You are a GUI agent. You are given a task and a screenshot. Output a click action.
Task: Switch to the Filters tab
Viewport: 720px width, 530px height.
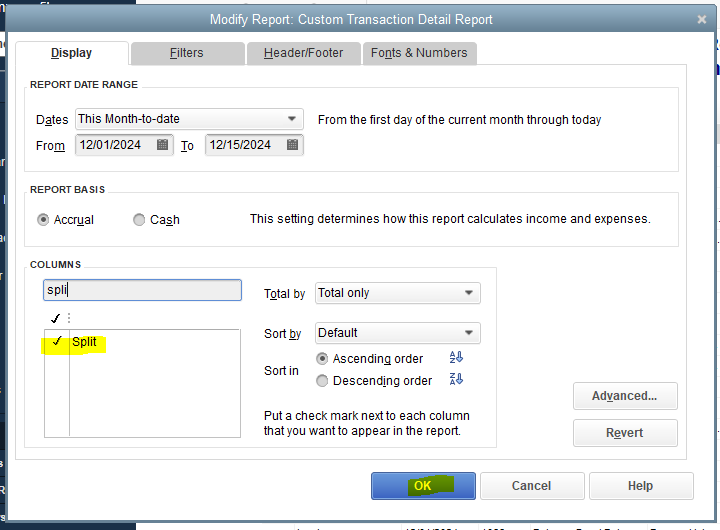click(187, 53)
